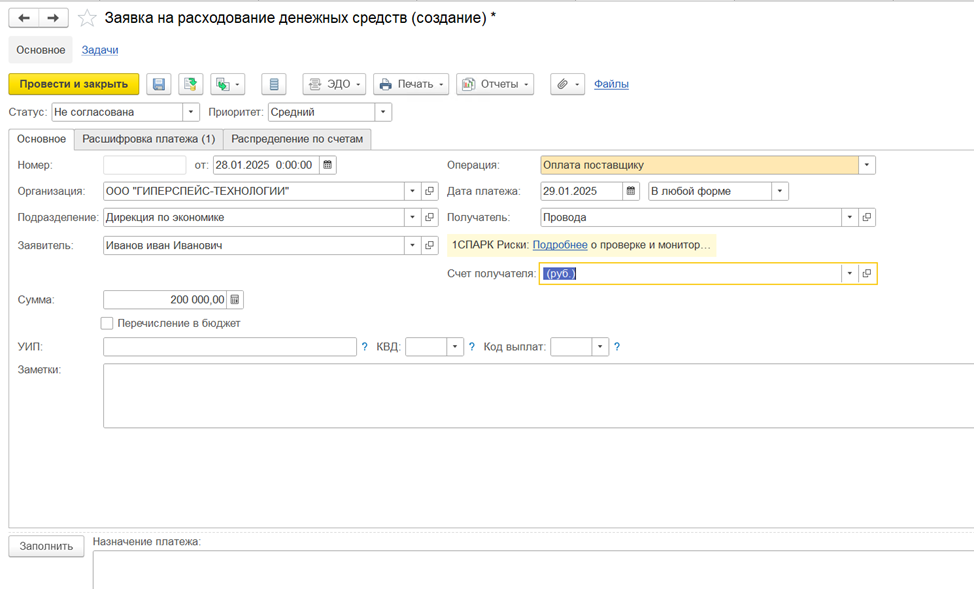Click the post document icon button
This screenshot has width=974, height=589.
click(191, 84)
